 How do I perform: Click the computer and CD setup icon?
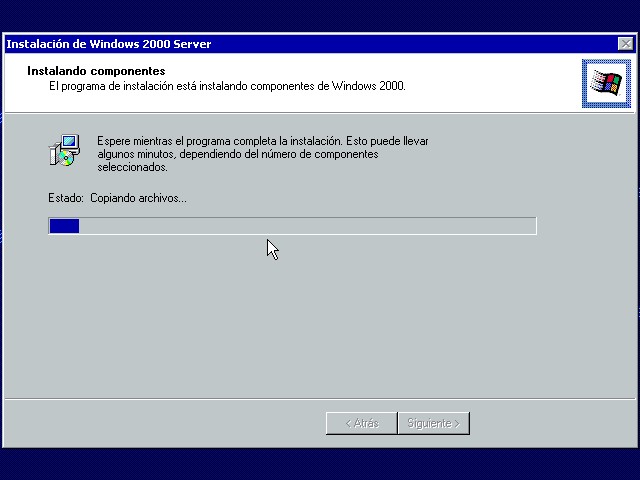coord(64,150)
